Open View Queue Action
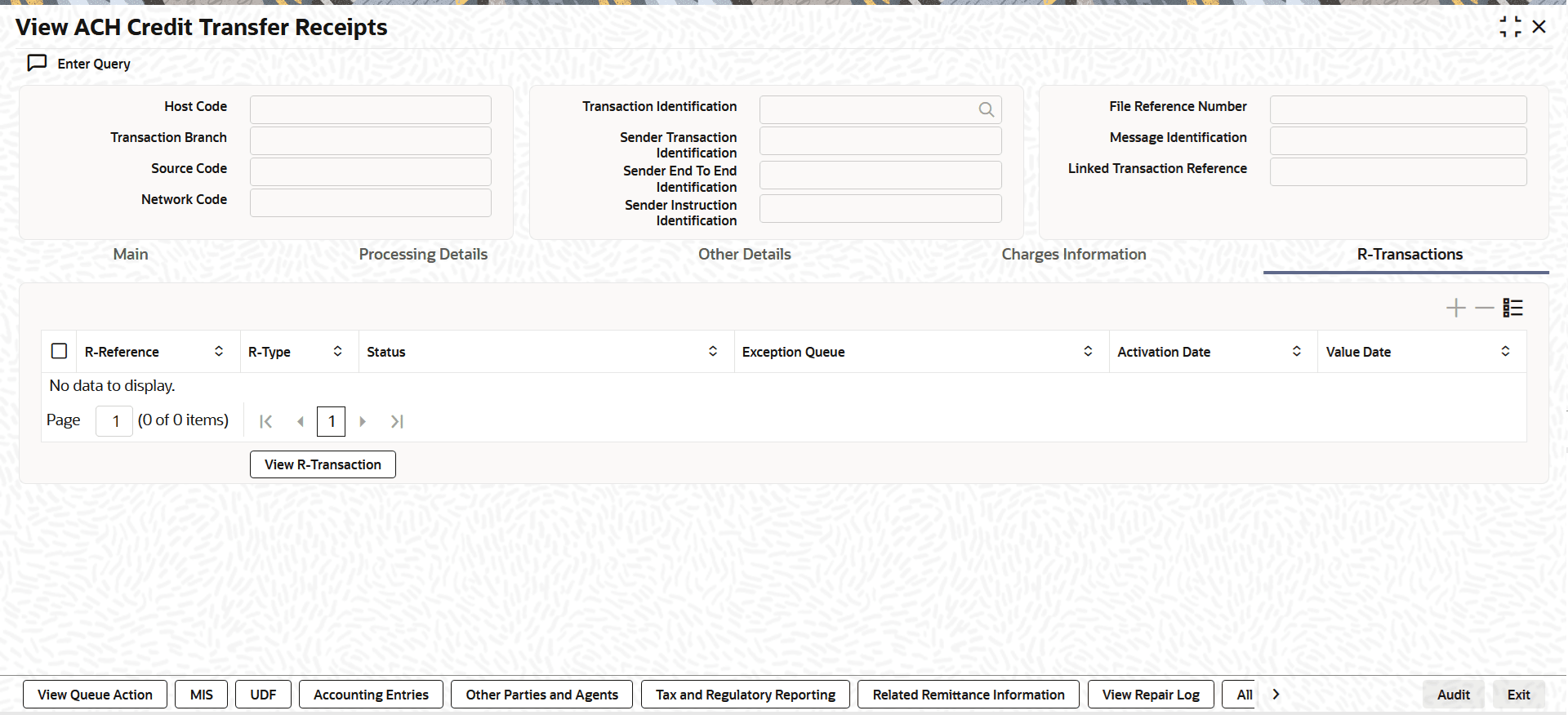This screenshot has width=1568, height=715. 95,695
